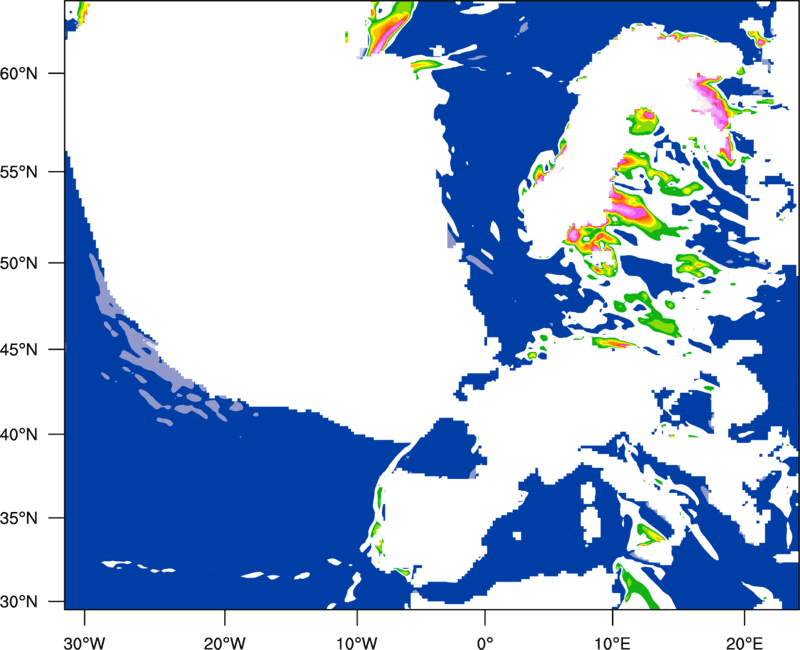Click the 0° longitude label
Screen dimensions: 800x650
tap(485, 643)
